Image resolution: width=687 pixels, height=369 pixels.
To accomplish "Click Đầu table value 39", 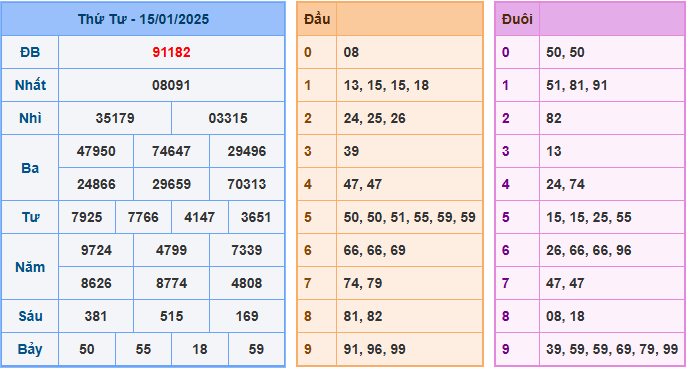I will tap(351, 151).
